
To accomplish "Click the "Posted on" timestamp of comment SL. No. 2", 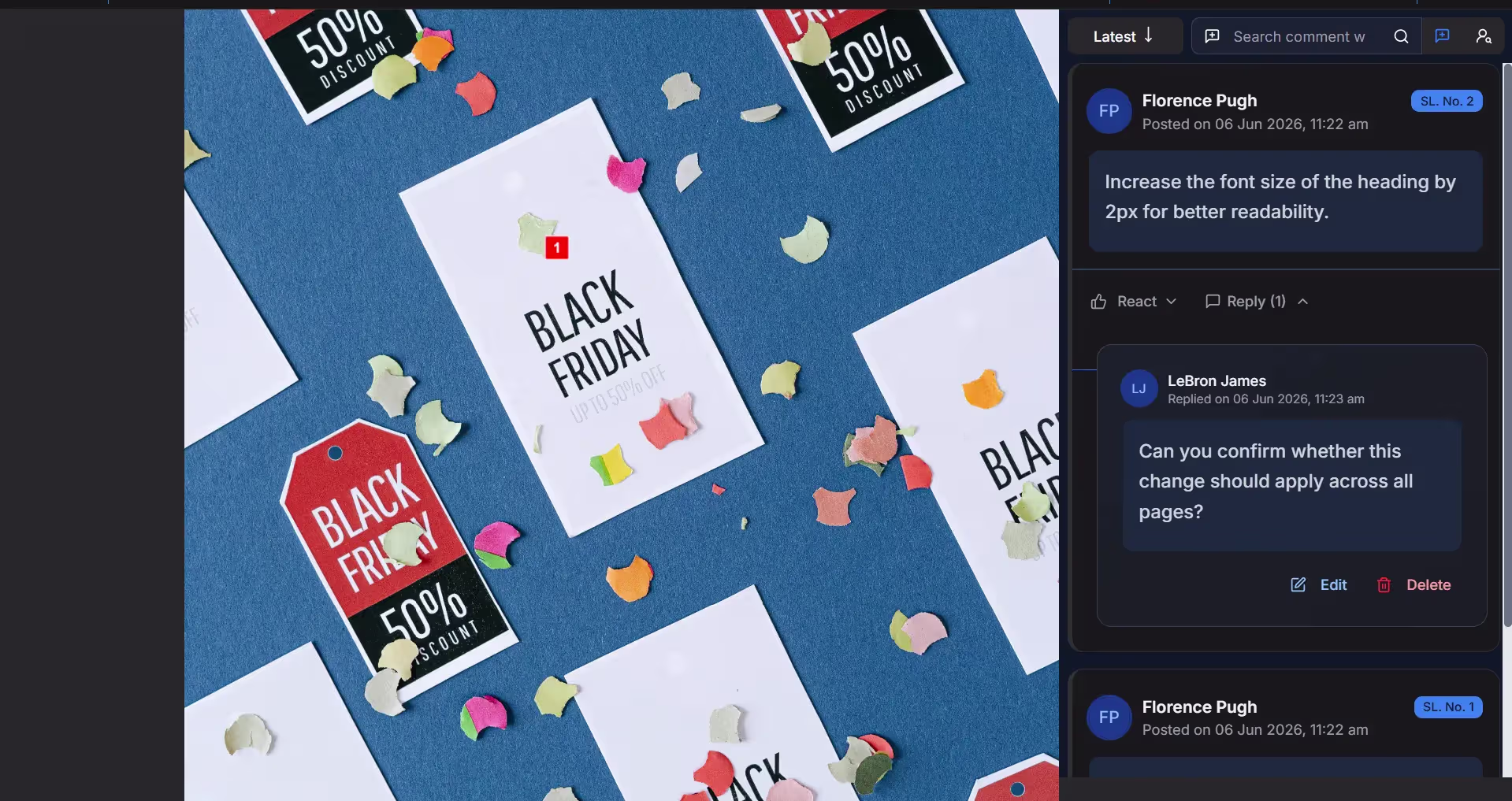I will 1255,124.
